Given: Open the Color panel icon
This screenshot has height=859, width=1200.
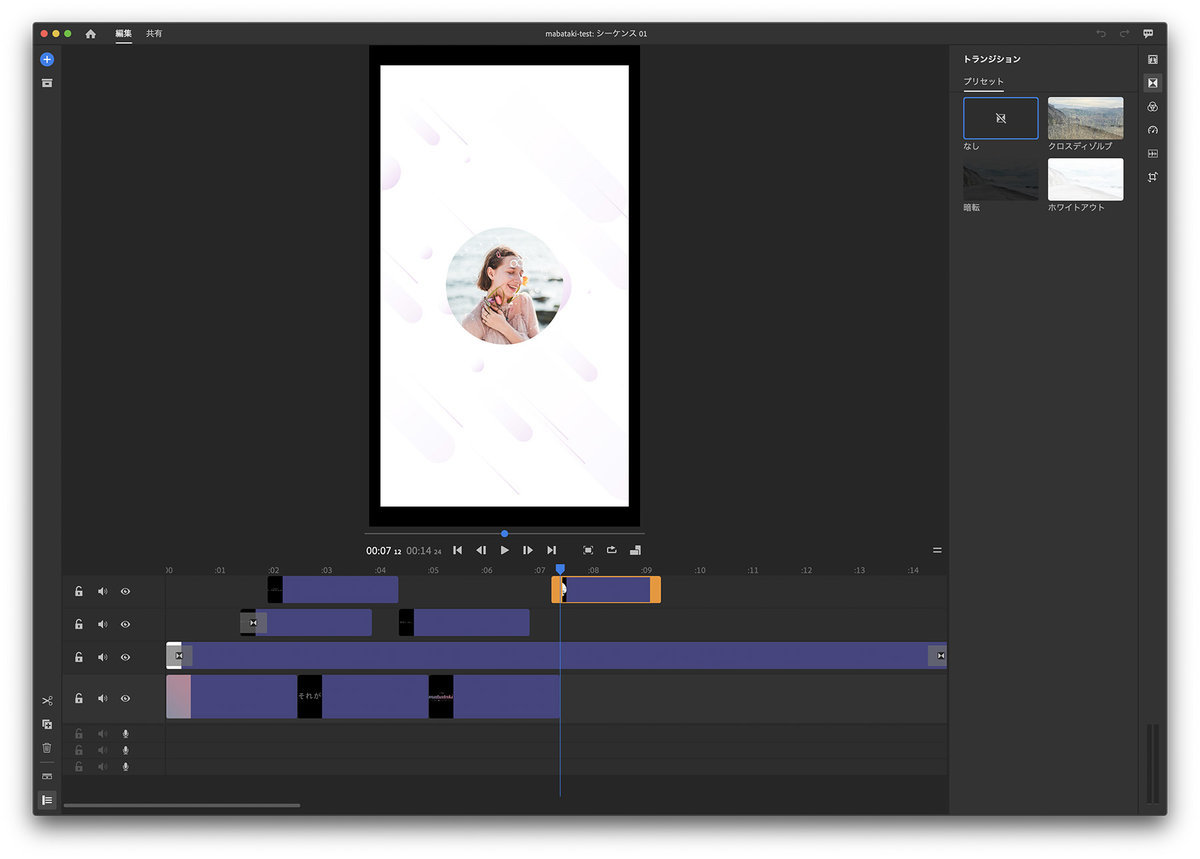Looking at the screenshot, I should click(x=1152, y=107).
